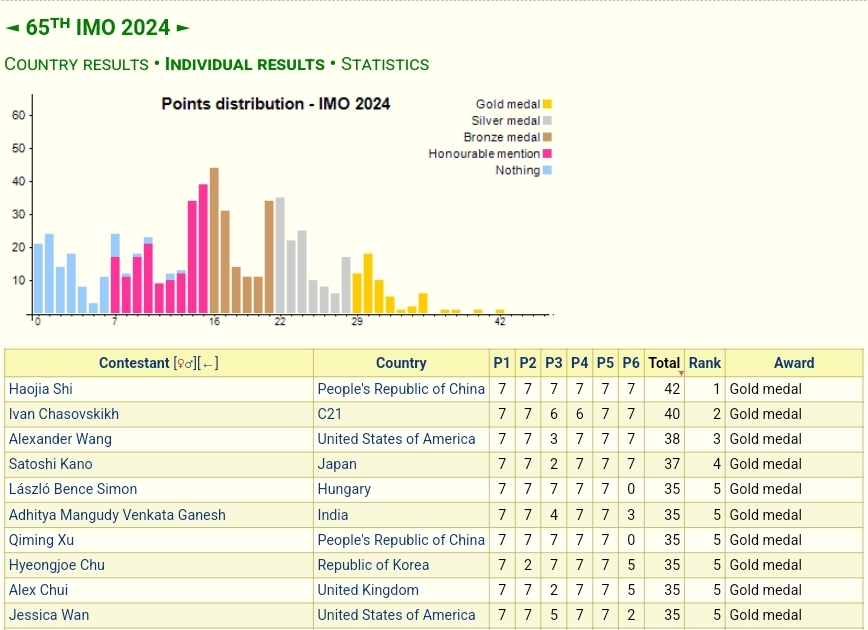Open the Country results tab

point(76,64)
